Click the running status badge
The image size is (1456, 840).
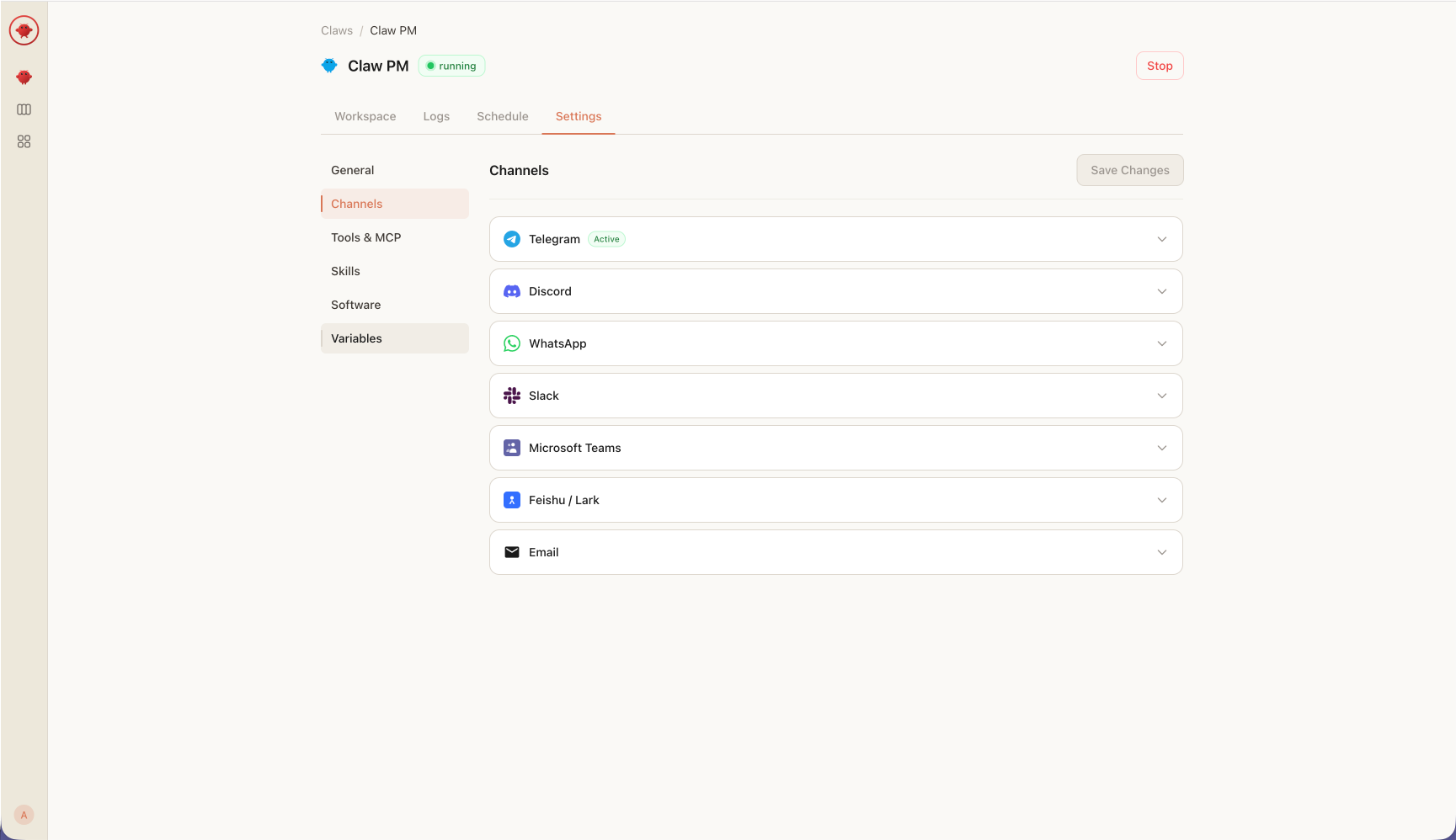[x=451, y=66]
